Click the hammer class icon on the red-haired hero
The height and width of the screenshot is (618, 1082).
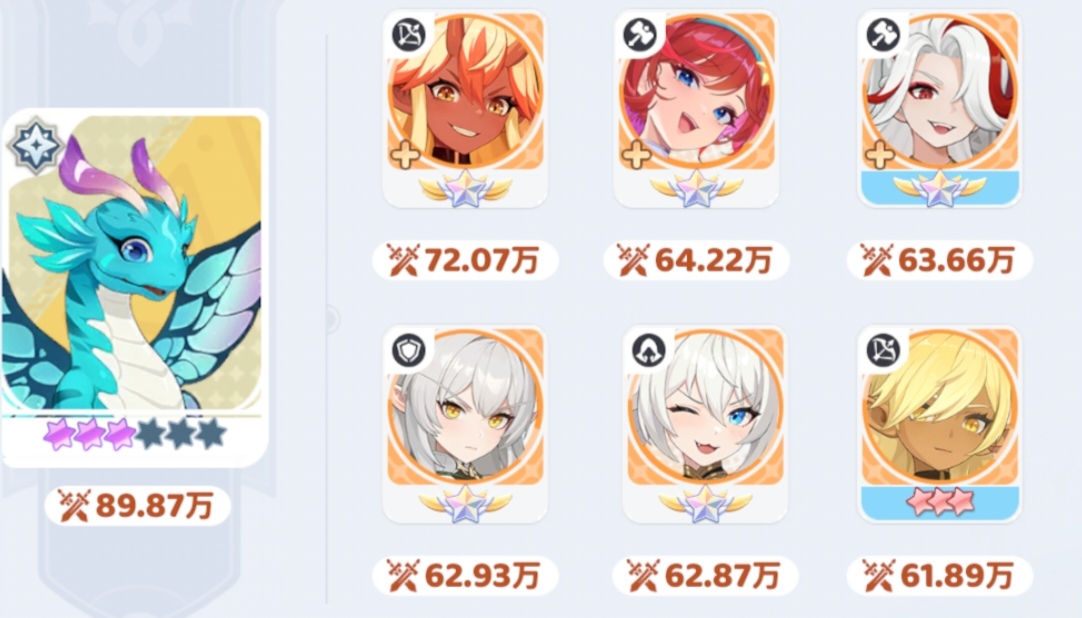coord(640,35)
